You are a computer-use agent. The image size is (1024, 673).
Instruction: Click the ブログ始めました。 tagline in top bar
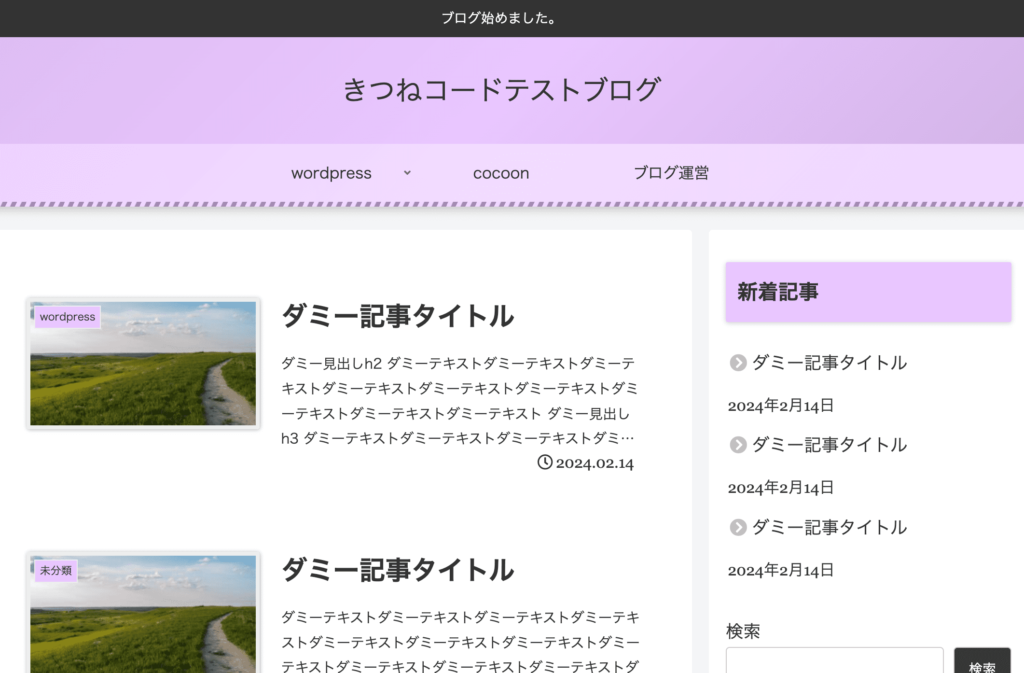coord(498,18)
